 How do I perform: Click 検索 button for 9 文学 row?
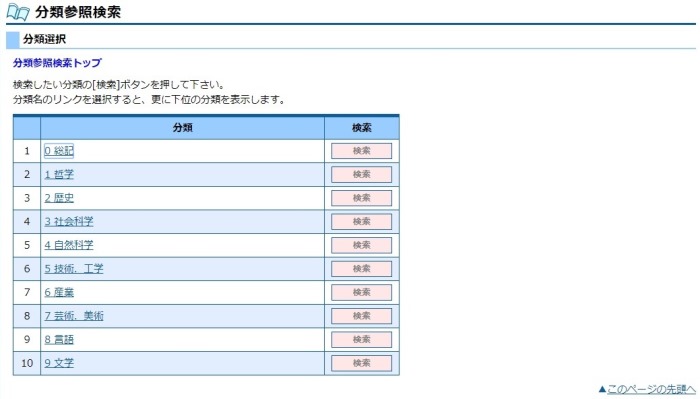(362, 363)
